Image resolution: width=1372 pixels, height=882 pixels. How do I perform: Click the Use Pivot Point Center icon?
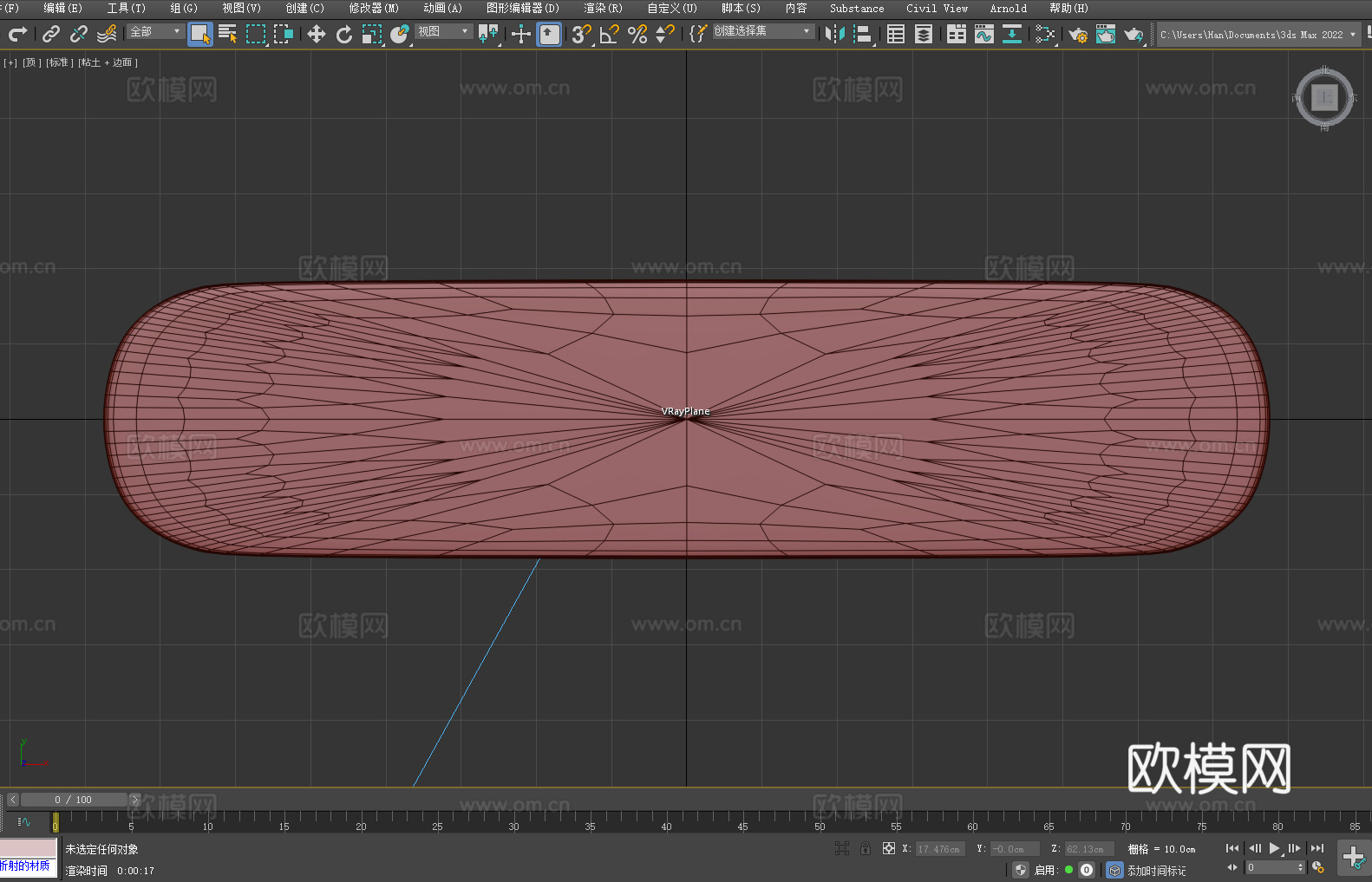489,34
